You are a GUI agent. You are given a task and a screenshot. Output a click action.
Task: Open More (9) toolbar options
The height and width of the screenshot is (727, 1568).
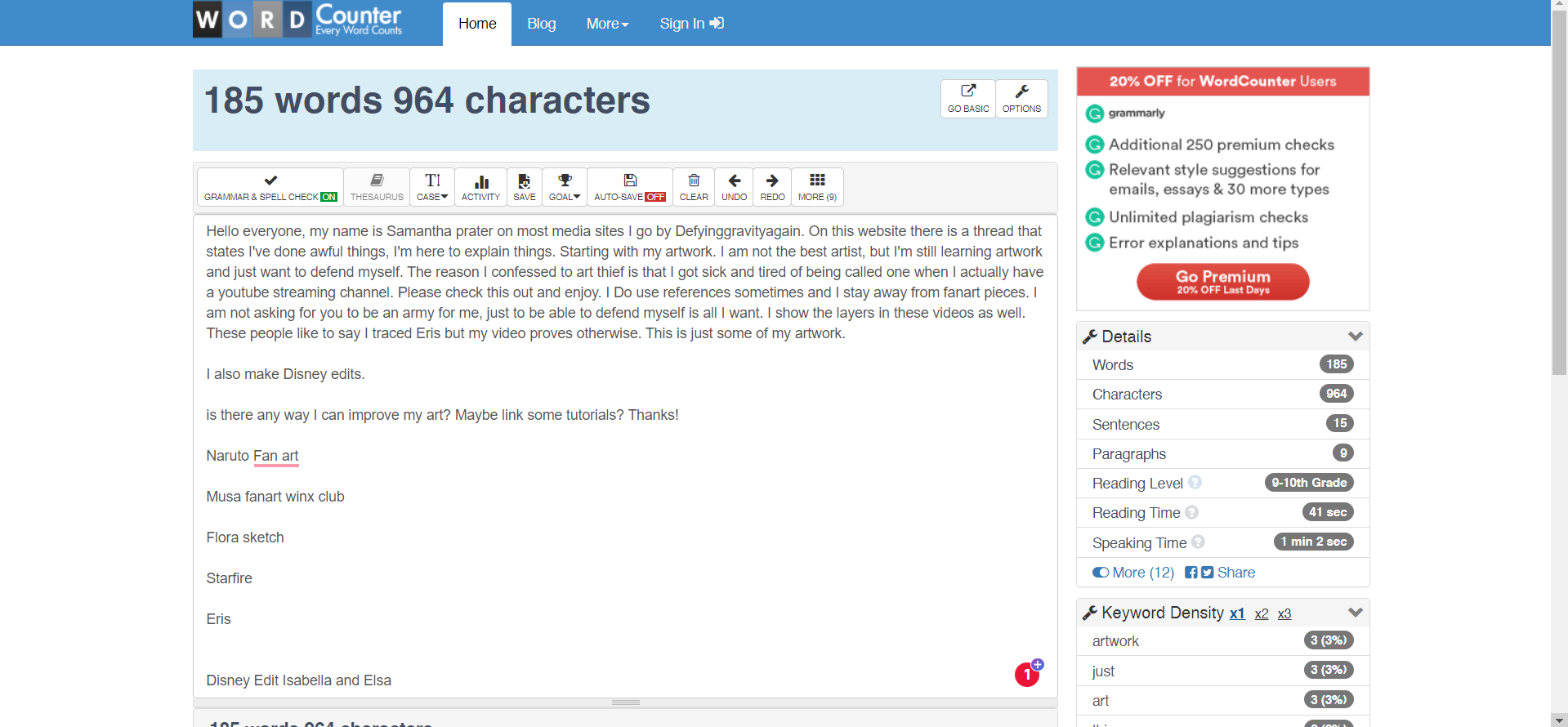pyautogui.click(x=817, y=187)
